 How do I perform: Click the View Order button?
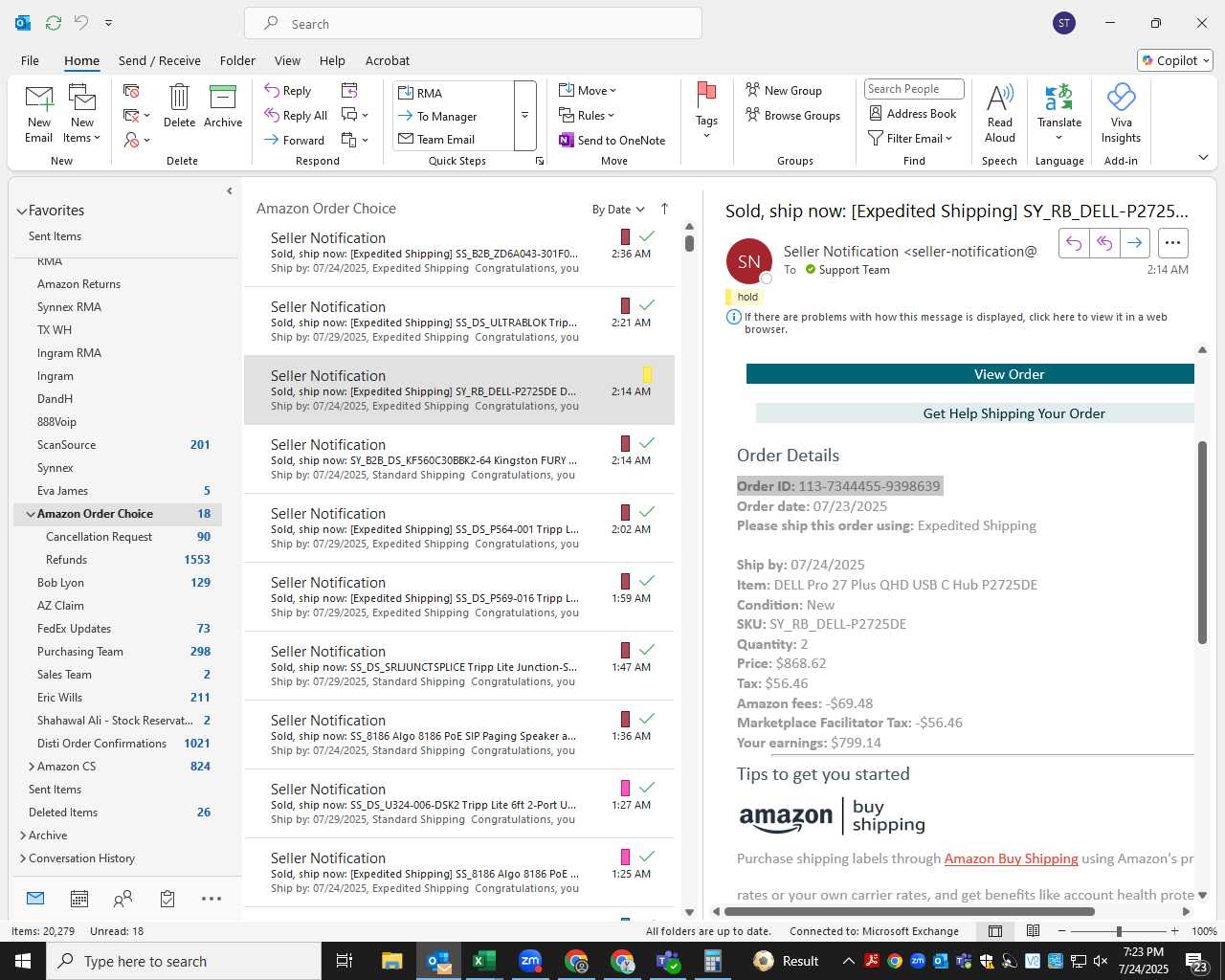tap(970, 374)
